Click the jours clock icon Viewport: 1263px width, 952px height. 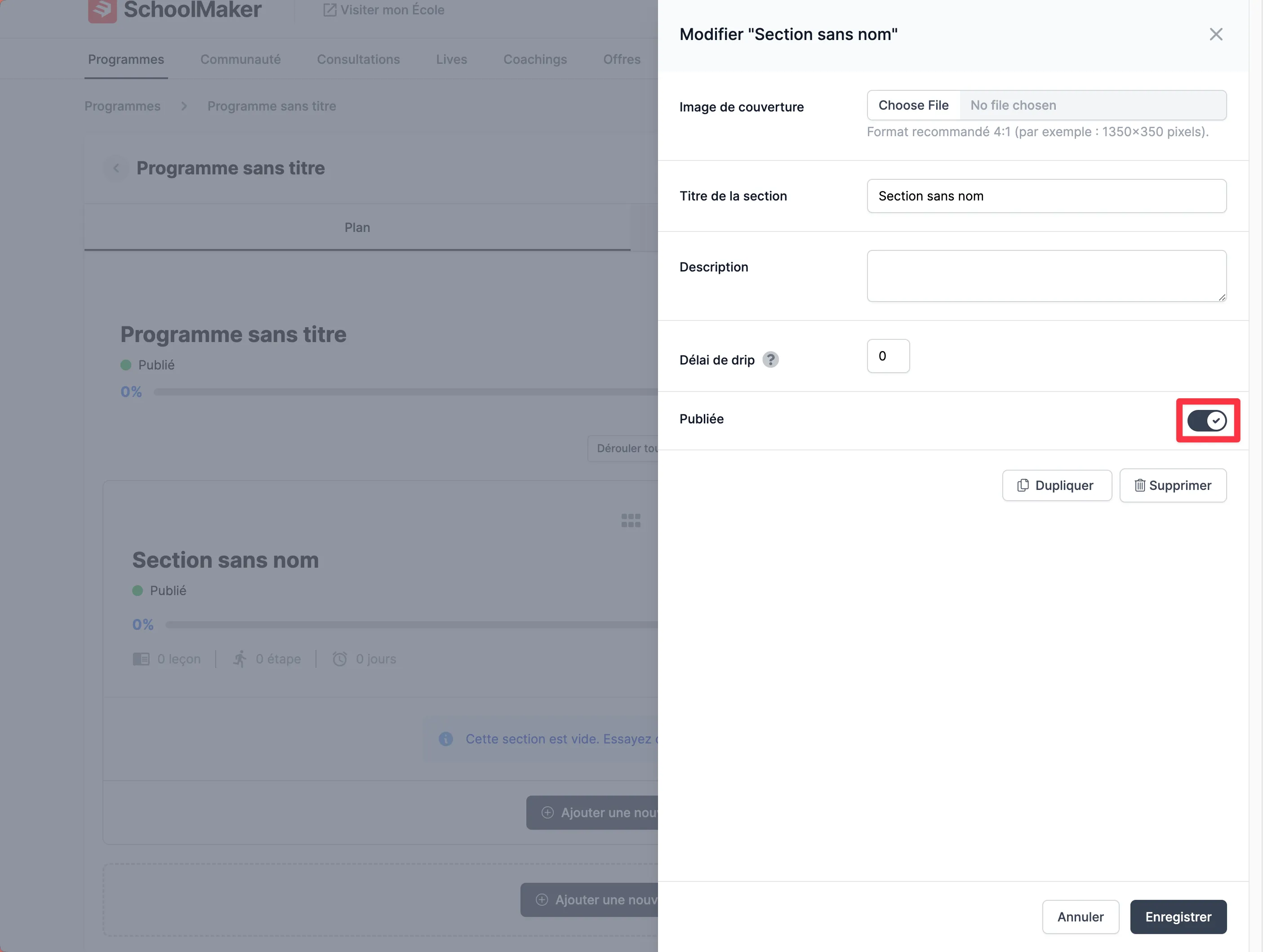point(339,659)
